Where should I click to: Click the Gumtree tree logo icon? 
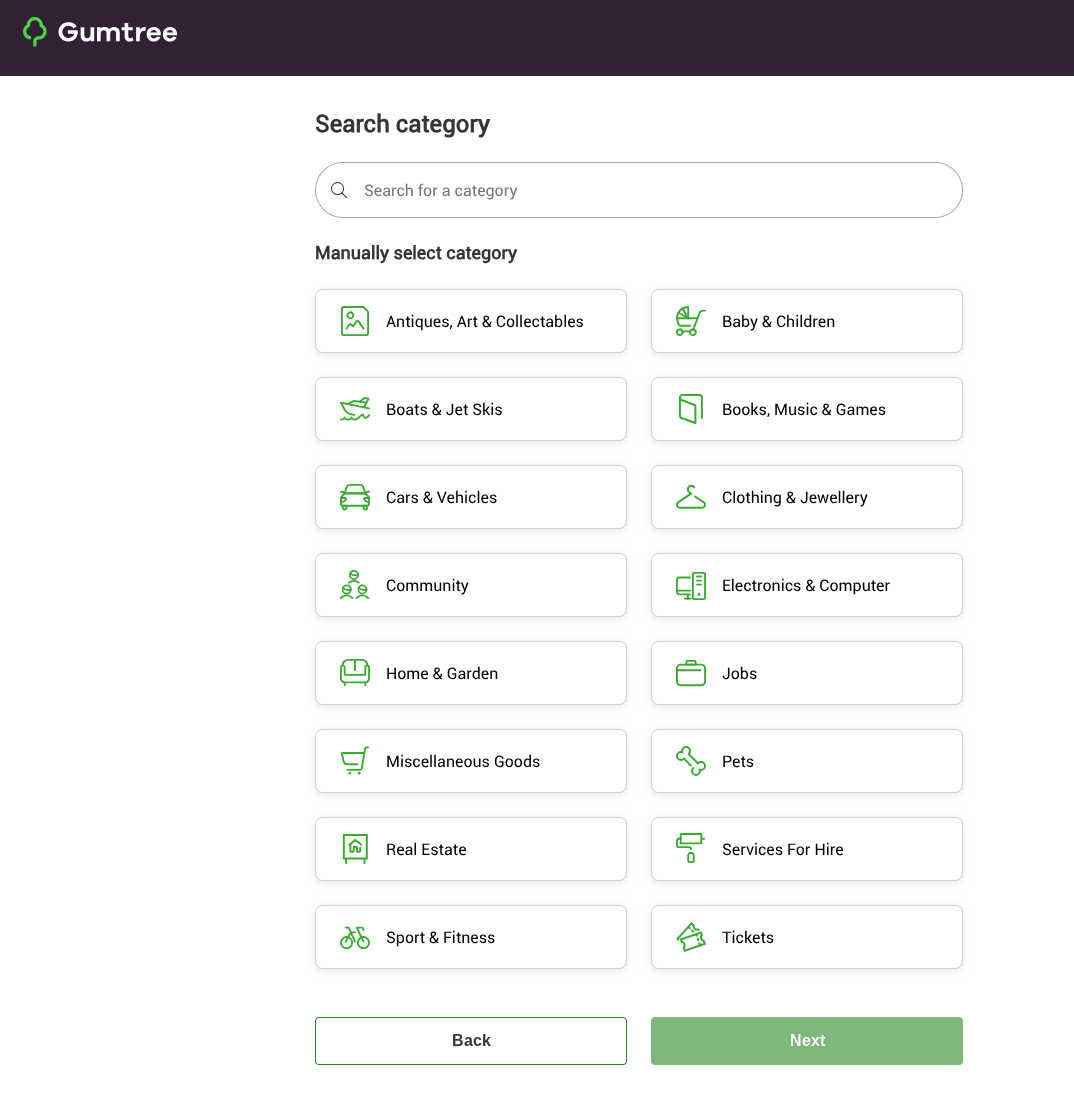coord(35,32)
